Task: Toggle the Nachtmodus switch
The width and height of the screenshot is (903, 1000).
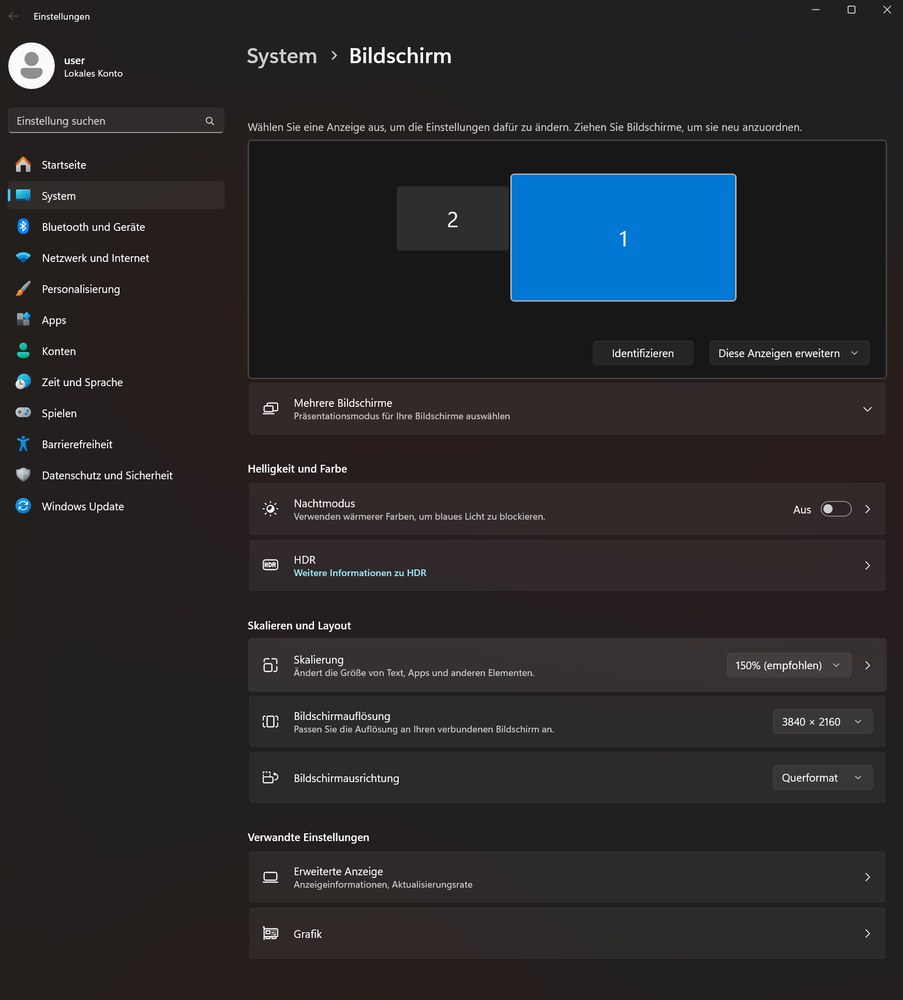Action: click(835, 509)
